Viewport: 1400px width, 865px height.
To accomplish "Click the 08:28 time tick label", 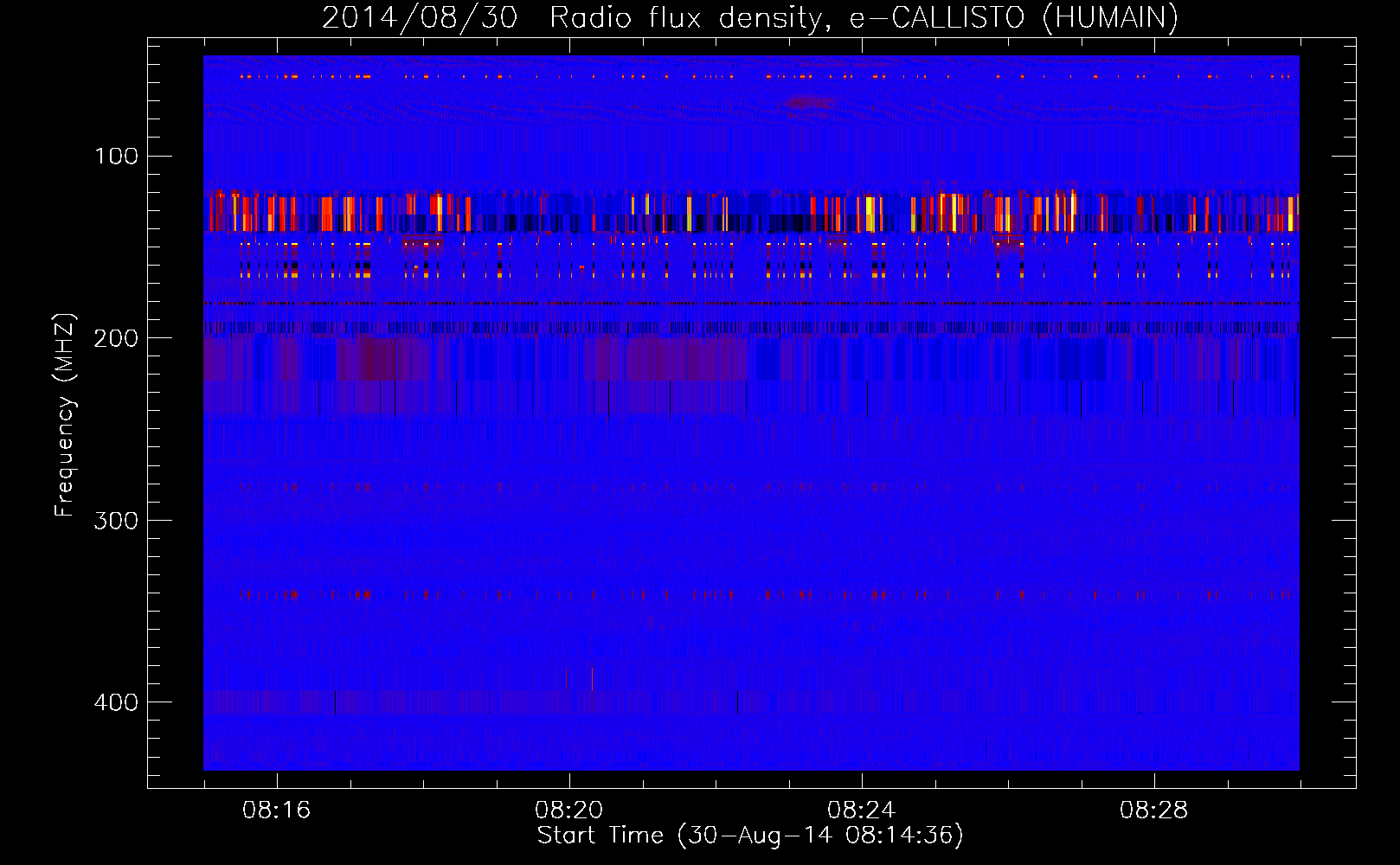I will click(x=1154, y=811).
